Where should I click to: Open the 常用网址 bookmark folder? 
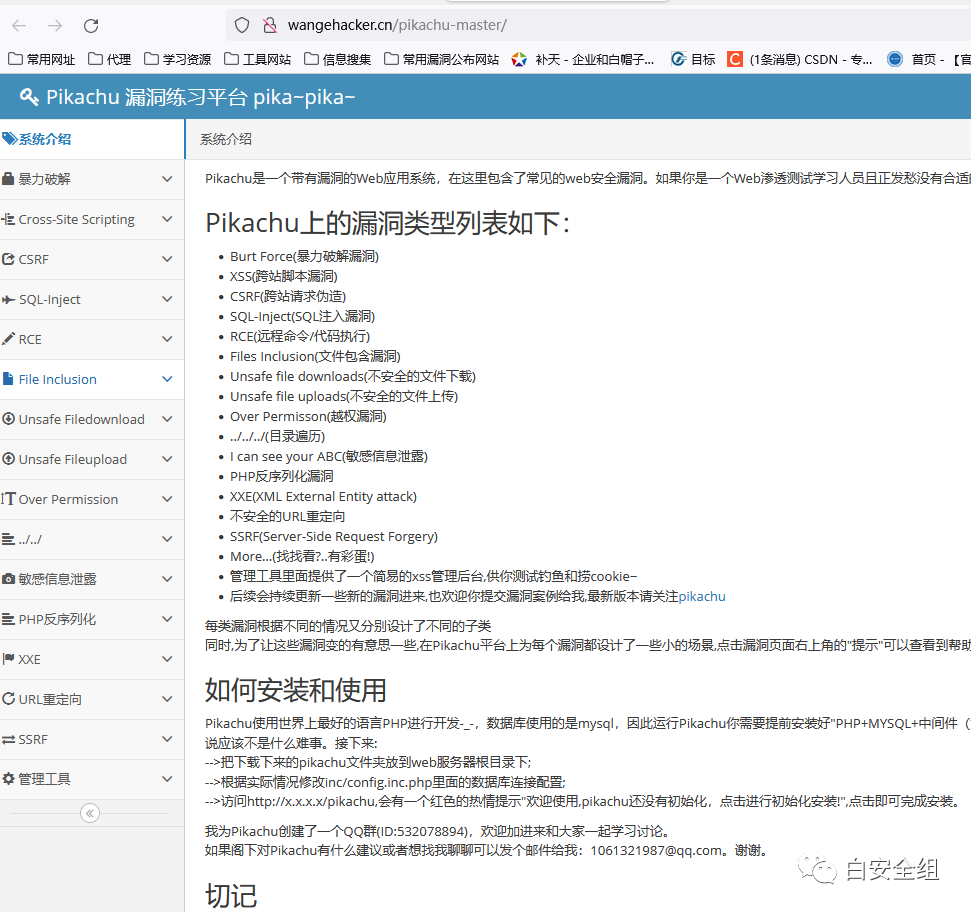41,59
